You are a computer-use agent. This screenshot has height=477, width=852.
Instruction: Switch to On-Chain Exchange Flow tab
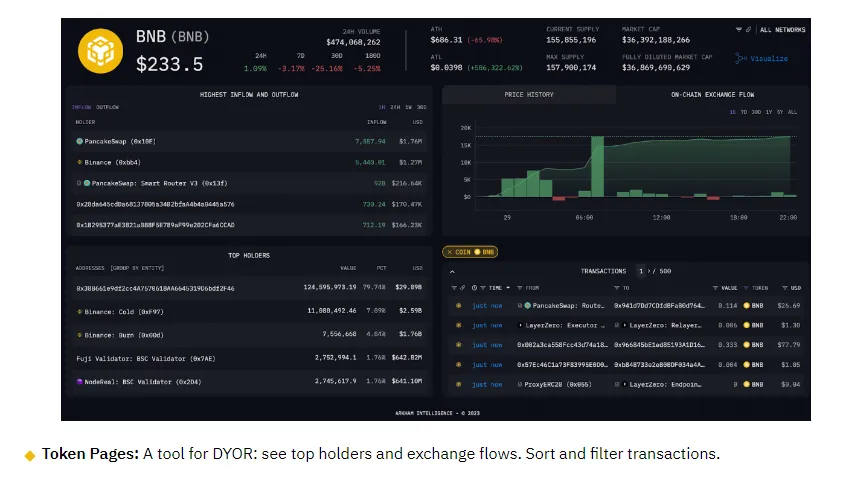pos(712,95)
